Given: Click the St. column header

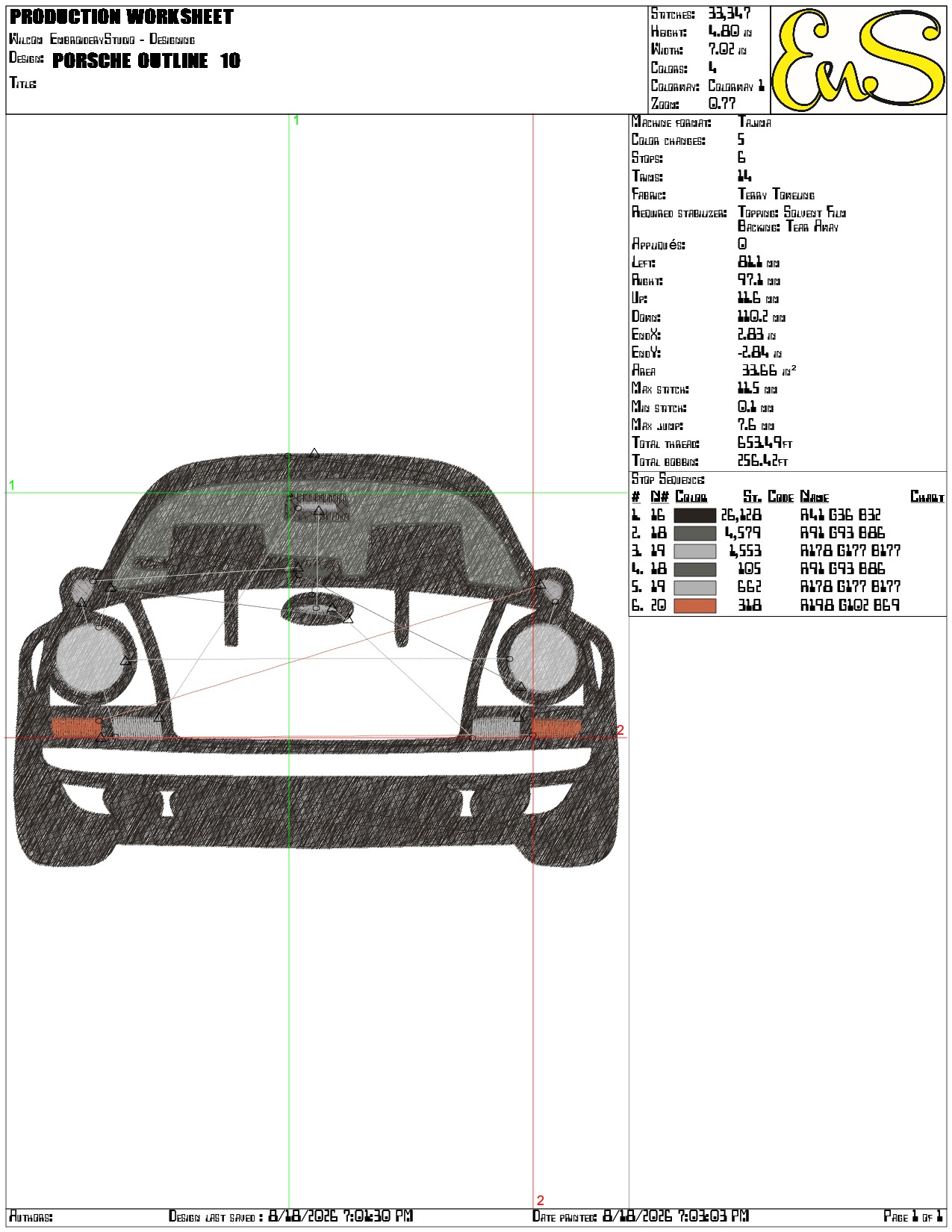Looking at the screenshot, I should pos(752,497).
